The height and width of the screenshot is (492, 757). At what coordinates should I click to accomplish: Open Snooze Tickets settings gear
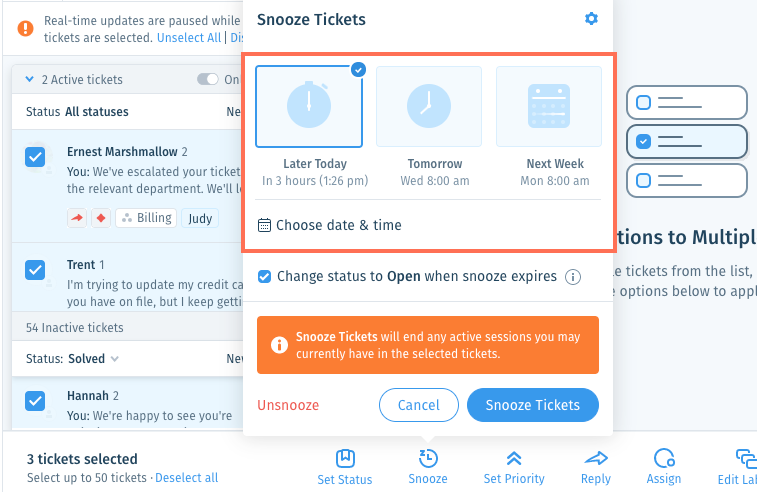click(x=591, y=19)
